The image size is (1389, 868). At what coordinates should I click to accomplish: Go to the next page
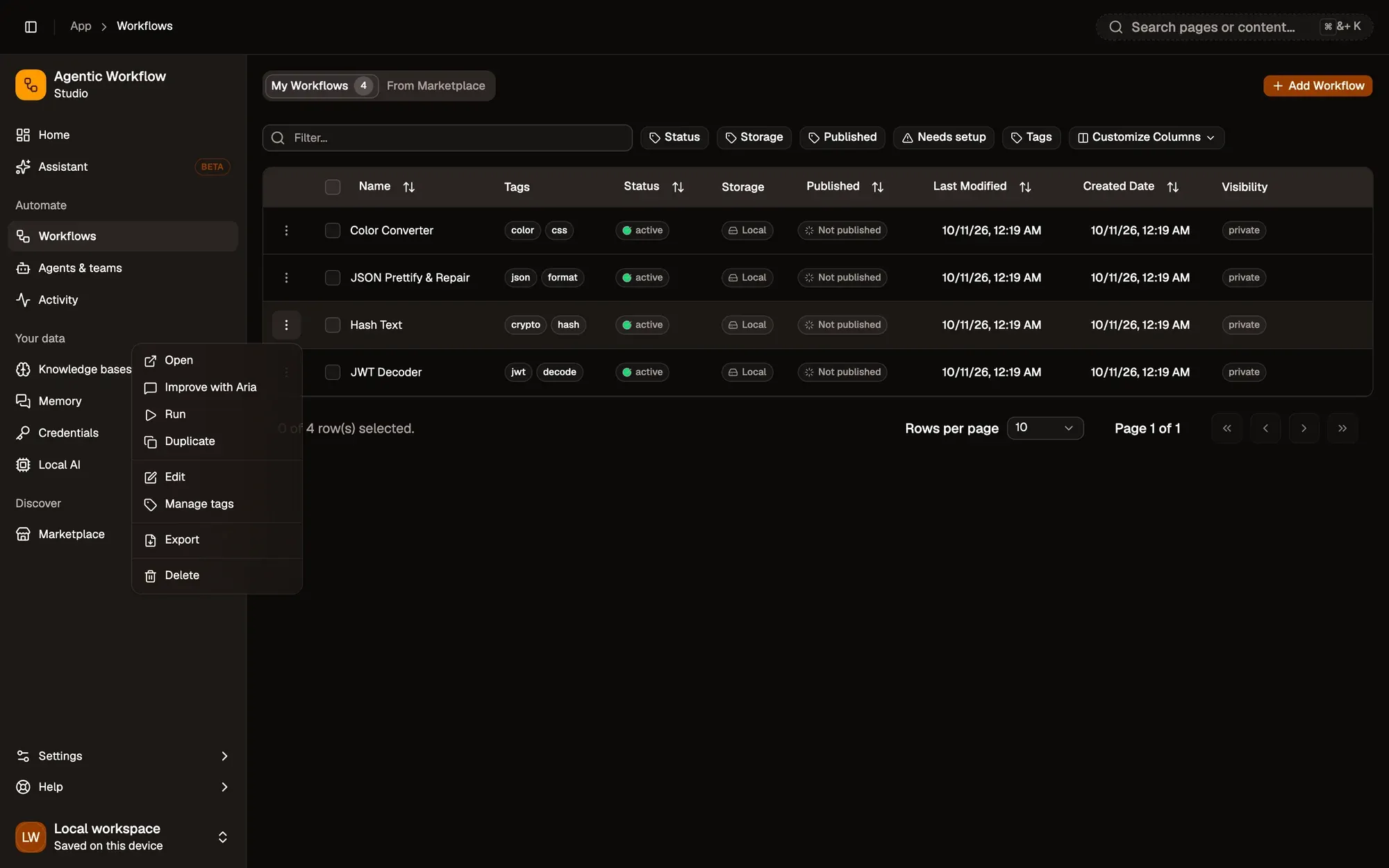point(1304,428)
